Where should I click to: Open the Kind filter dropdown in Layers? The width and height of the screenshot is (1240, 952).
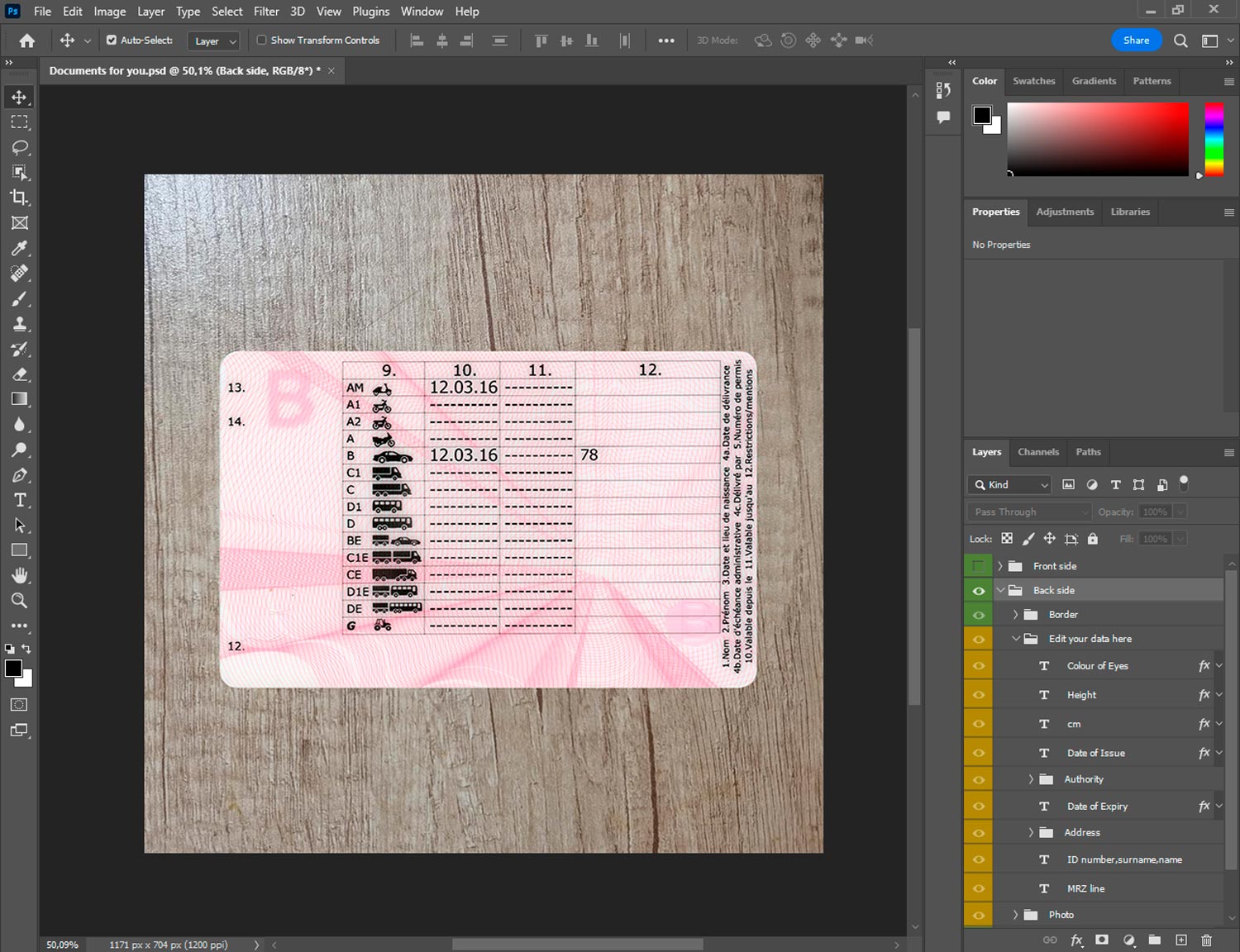pyautogui.click(x=1010, y=485)
